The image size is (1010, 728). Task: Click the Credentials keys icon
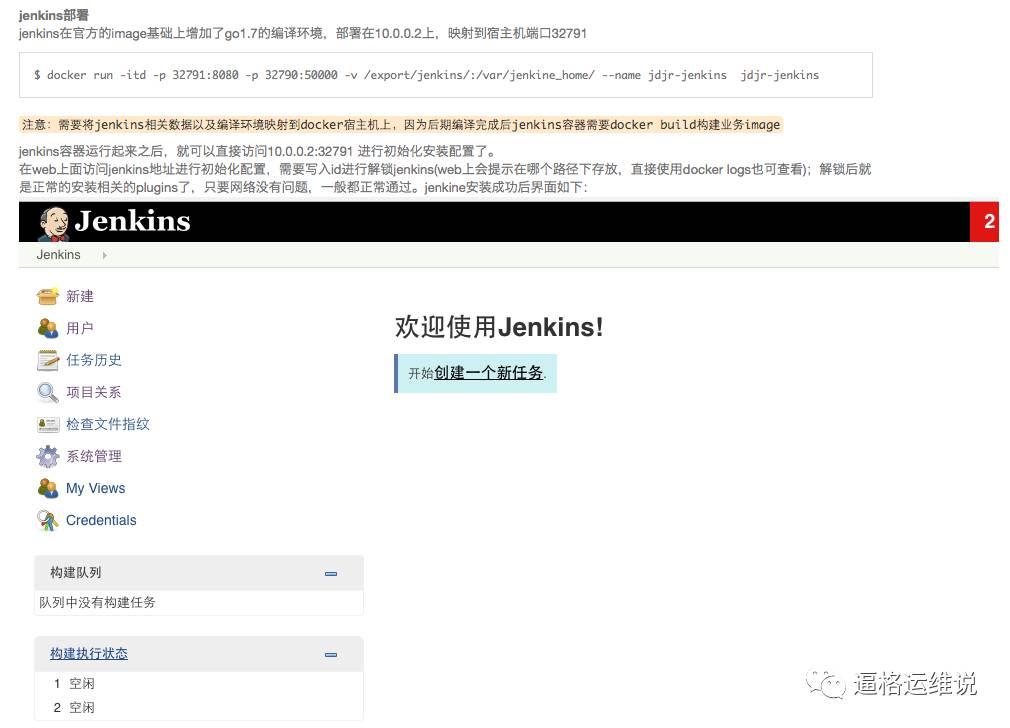48,521
